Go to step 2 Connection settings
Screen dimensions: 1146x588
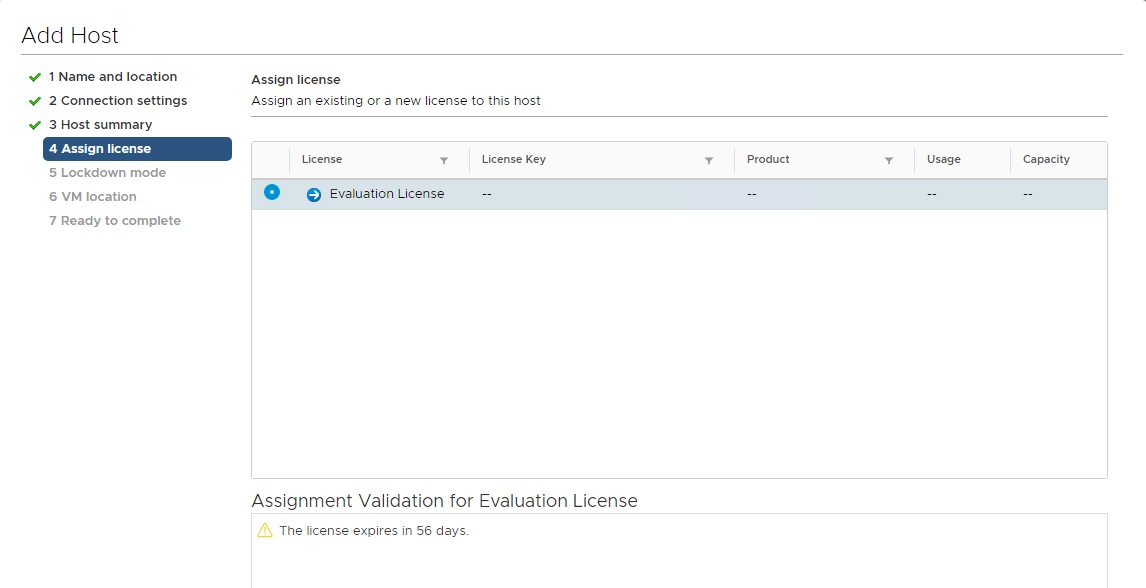click(x=118, y=101)
